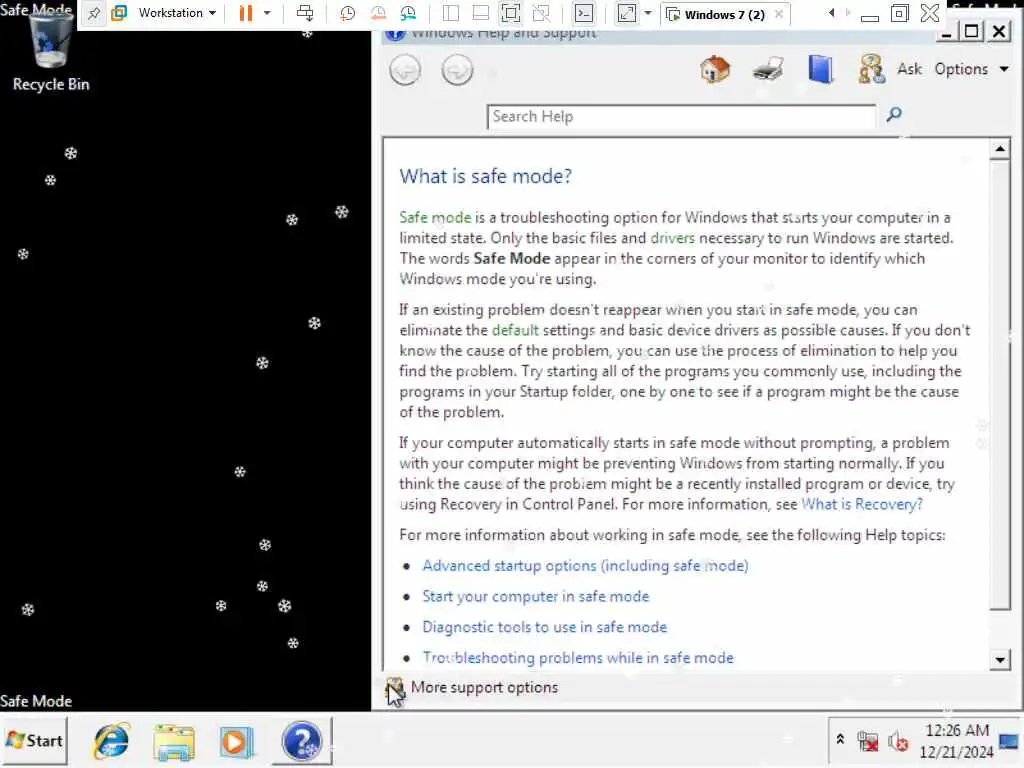Image resolution: width=1024 pixels, height=768 pixels.
Task: Revert the virtual machine to a snapshot
Action: (x=377, y=14)
